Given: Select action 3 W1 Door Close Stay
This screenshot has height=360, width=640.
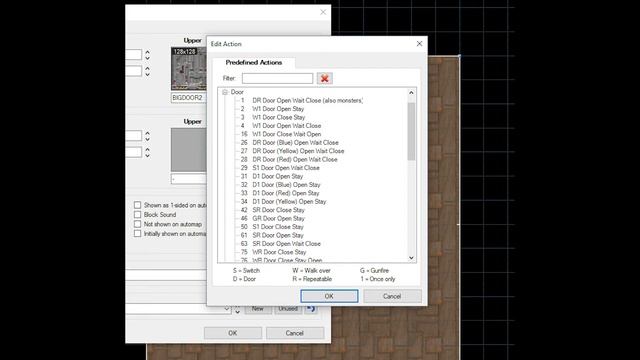Looking at the screenshot, I should [x=272, y=117].
